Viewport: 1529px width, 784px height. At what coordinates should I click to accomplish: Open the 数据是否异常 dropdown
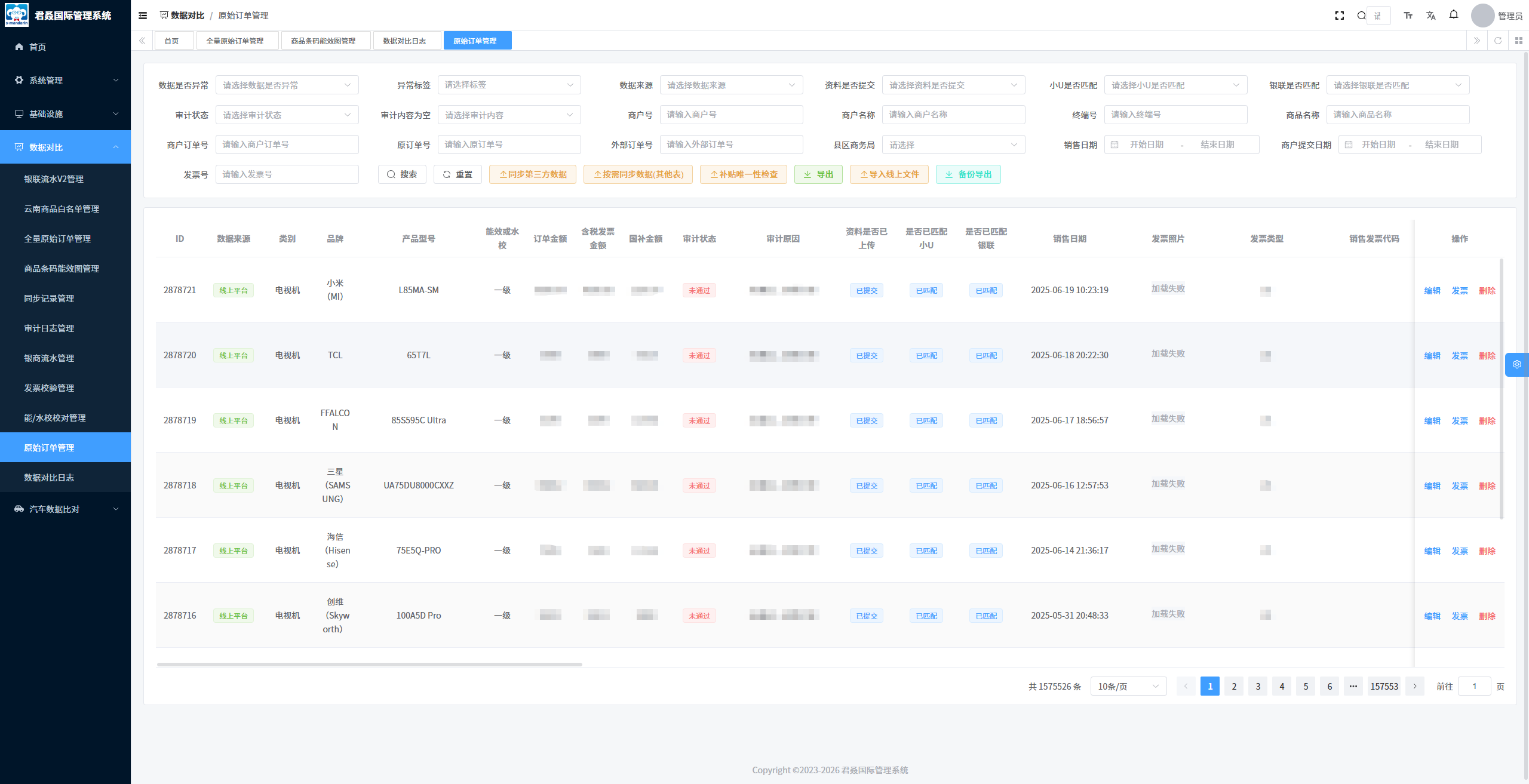tap(287, 85)
